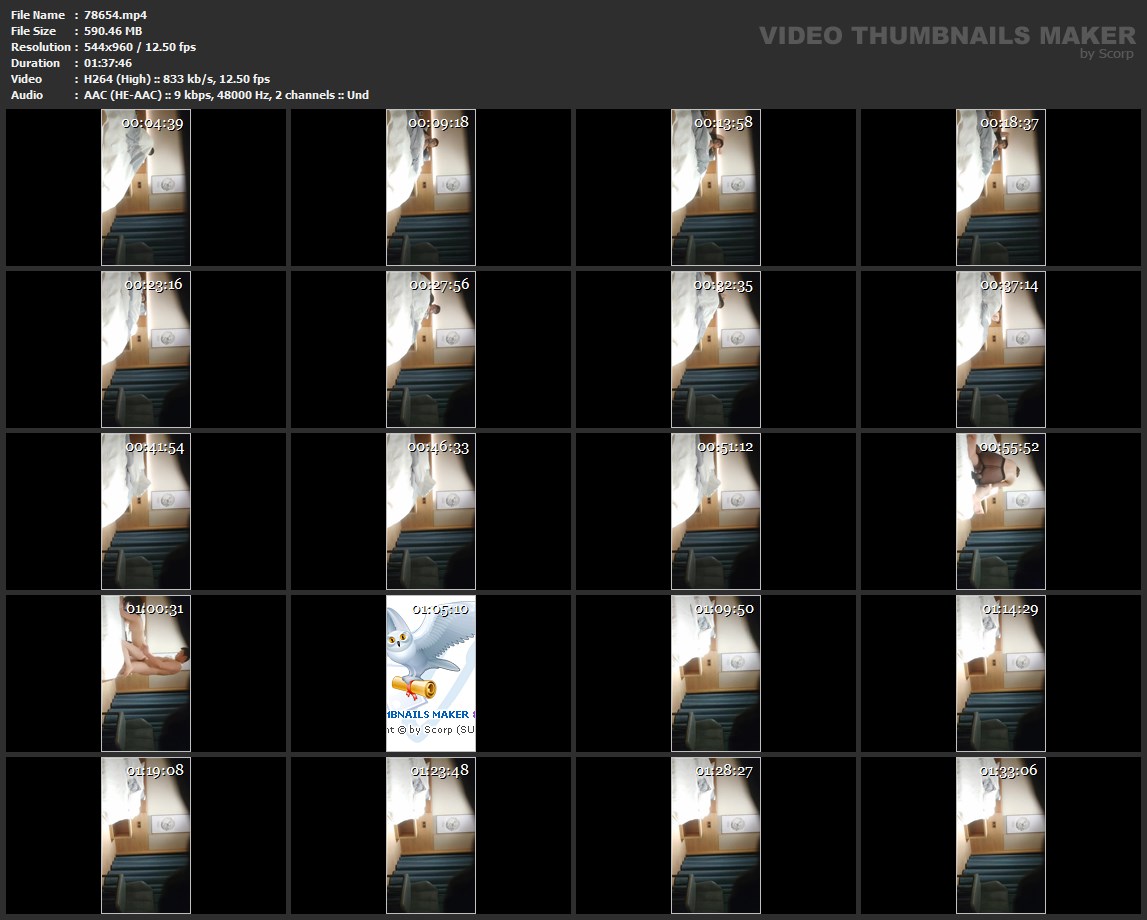The height and width of the screenshot is (920, 1147).
Task: Choose the frame at 00:27:56
Action: pyautogui.click(x=431, y=349)
